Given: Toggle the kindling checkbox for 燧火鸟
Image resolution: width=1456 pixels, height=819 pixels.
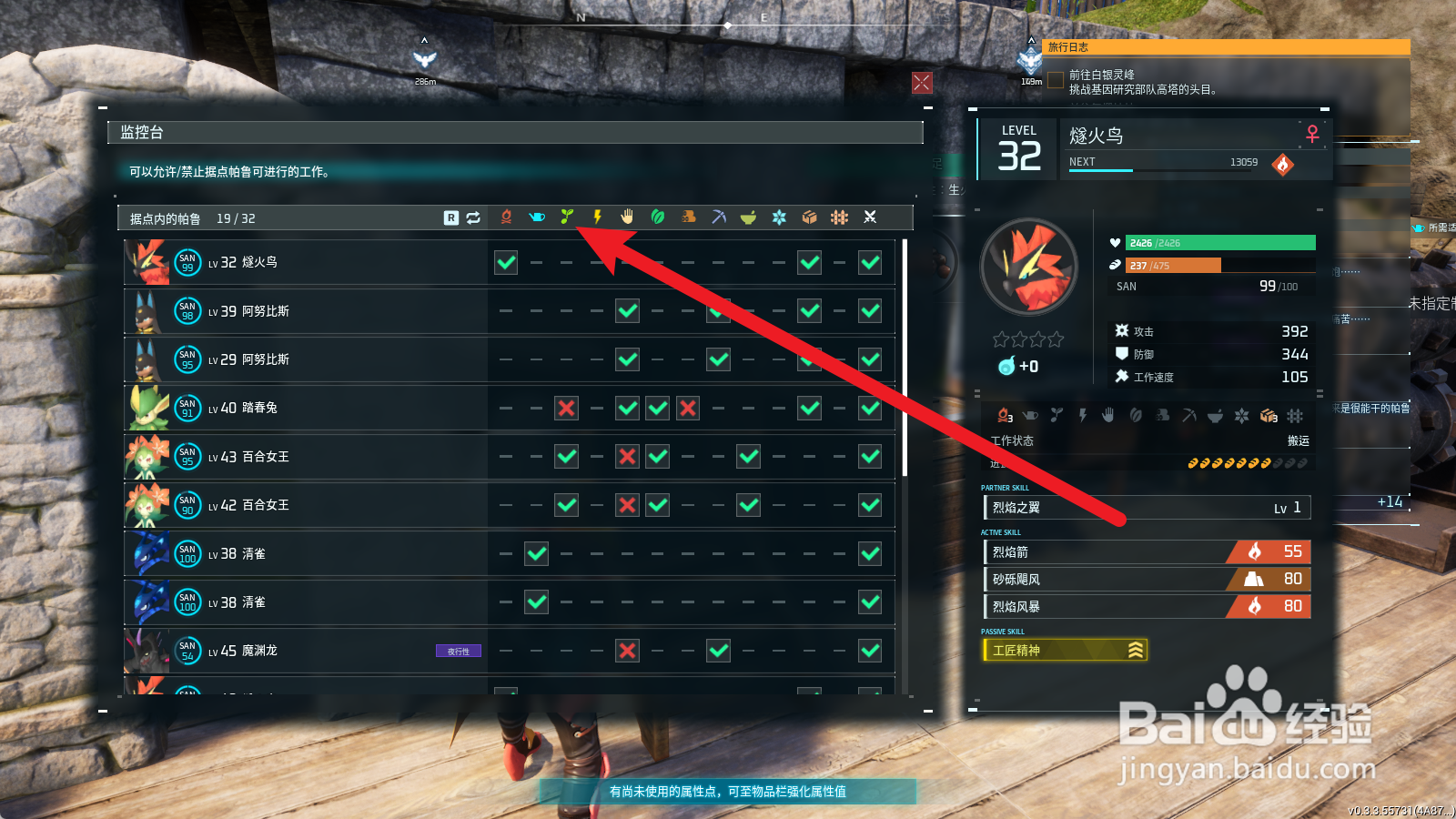Looking at the screenshot, I should coord(506,262).
